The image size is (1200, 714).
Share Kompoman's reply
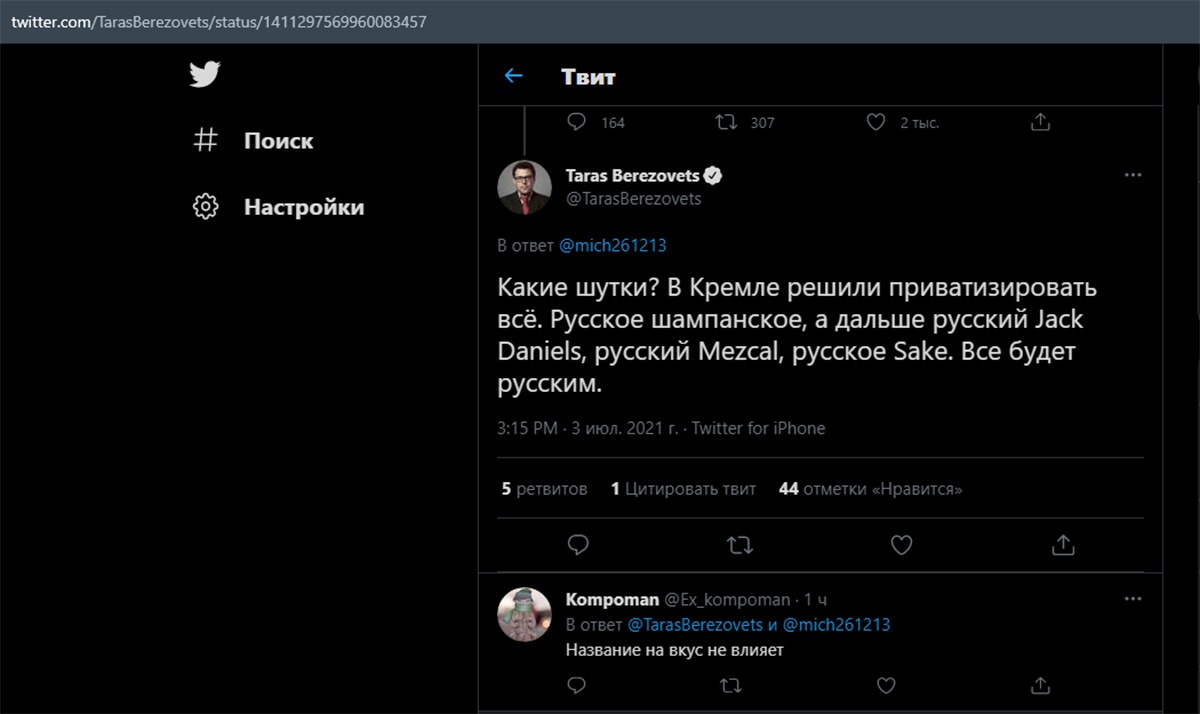1040,686
